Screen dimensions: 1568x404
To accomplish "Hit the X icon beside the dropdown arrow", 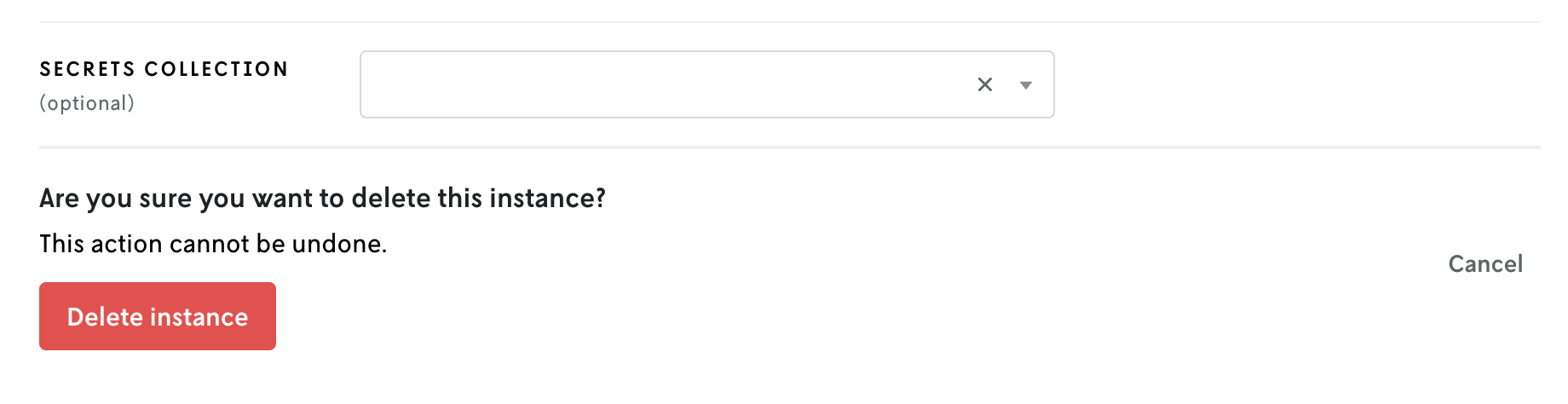I will click(985, 84).
